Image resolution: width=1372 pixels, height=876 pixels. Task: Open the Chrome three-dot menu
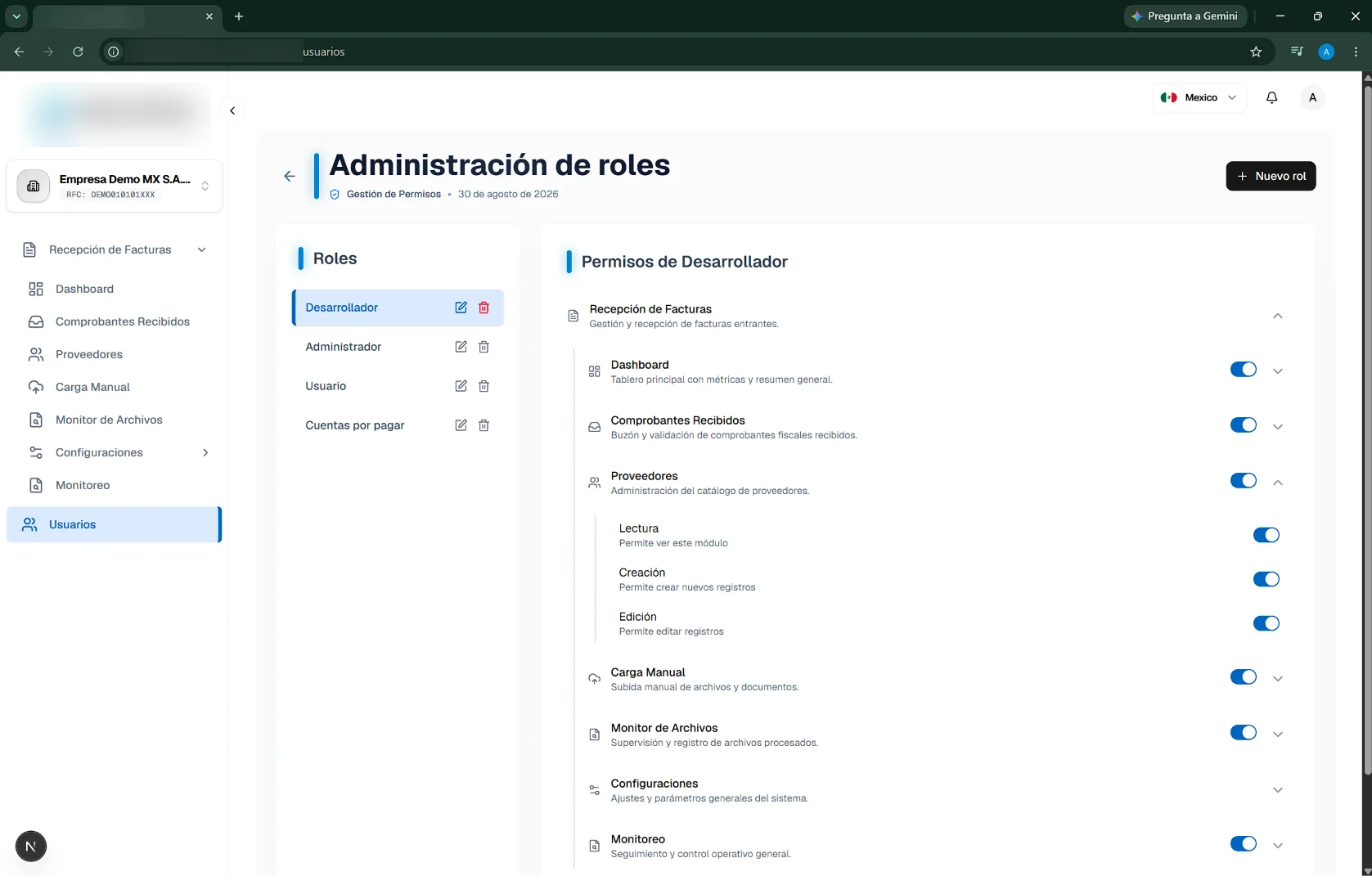coord(1356,52)
